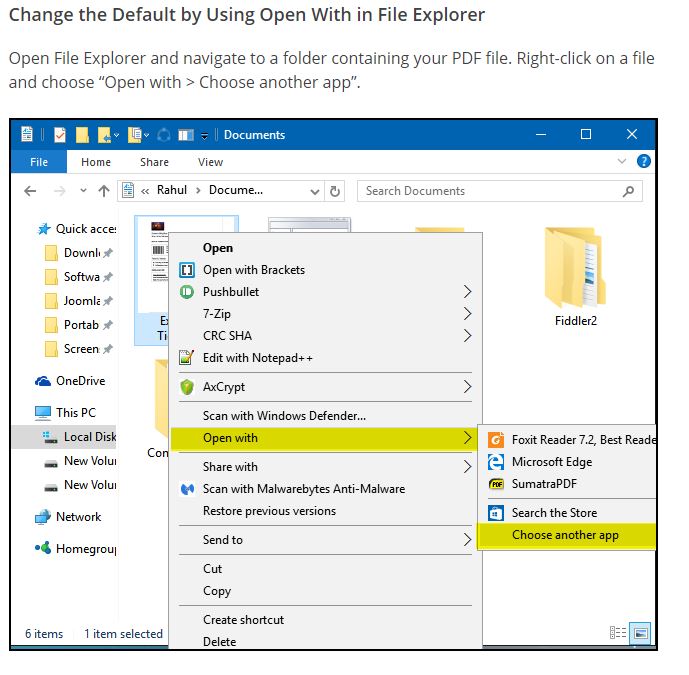Click the blue help question mark icon
The height and width of the screenshot is (675, 689).
click(644, 162)
